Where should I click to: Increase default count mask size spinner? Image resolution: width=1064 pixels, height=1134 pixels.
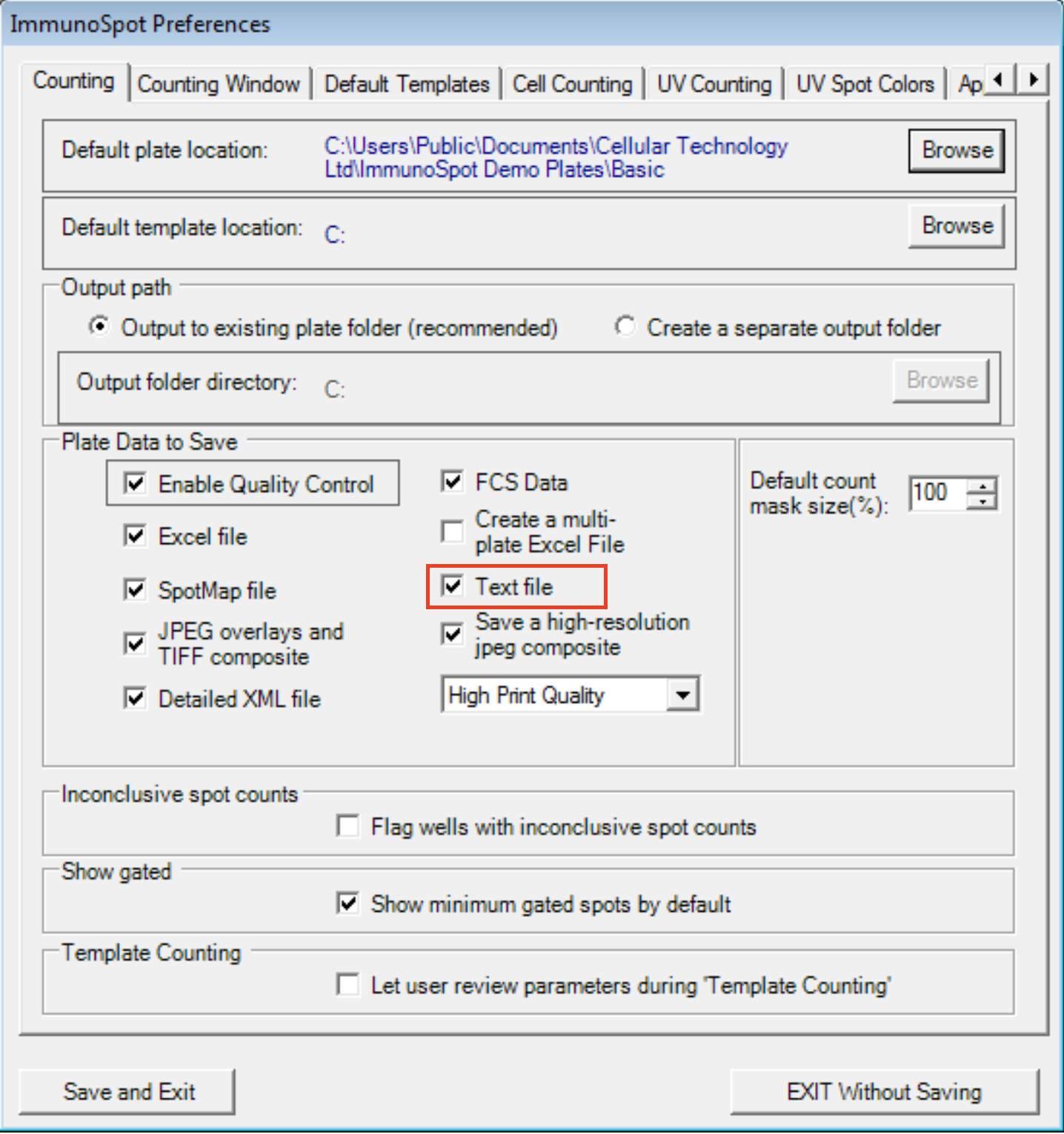(982, 486)
